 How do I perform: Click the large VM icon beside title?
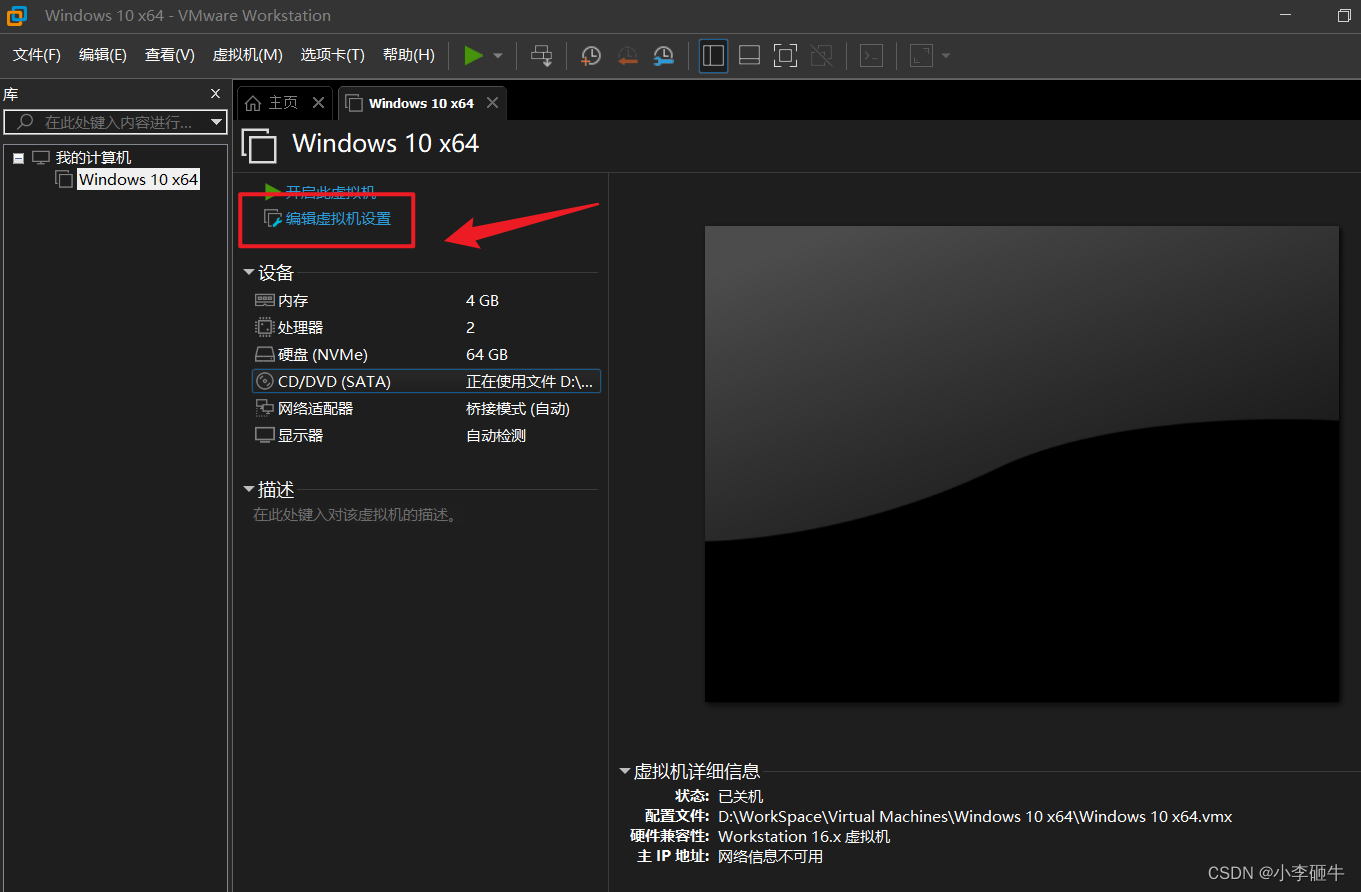pos(260,146)
